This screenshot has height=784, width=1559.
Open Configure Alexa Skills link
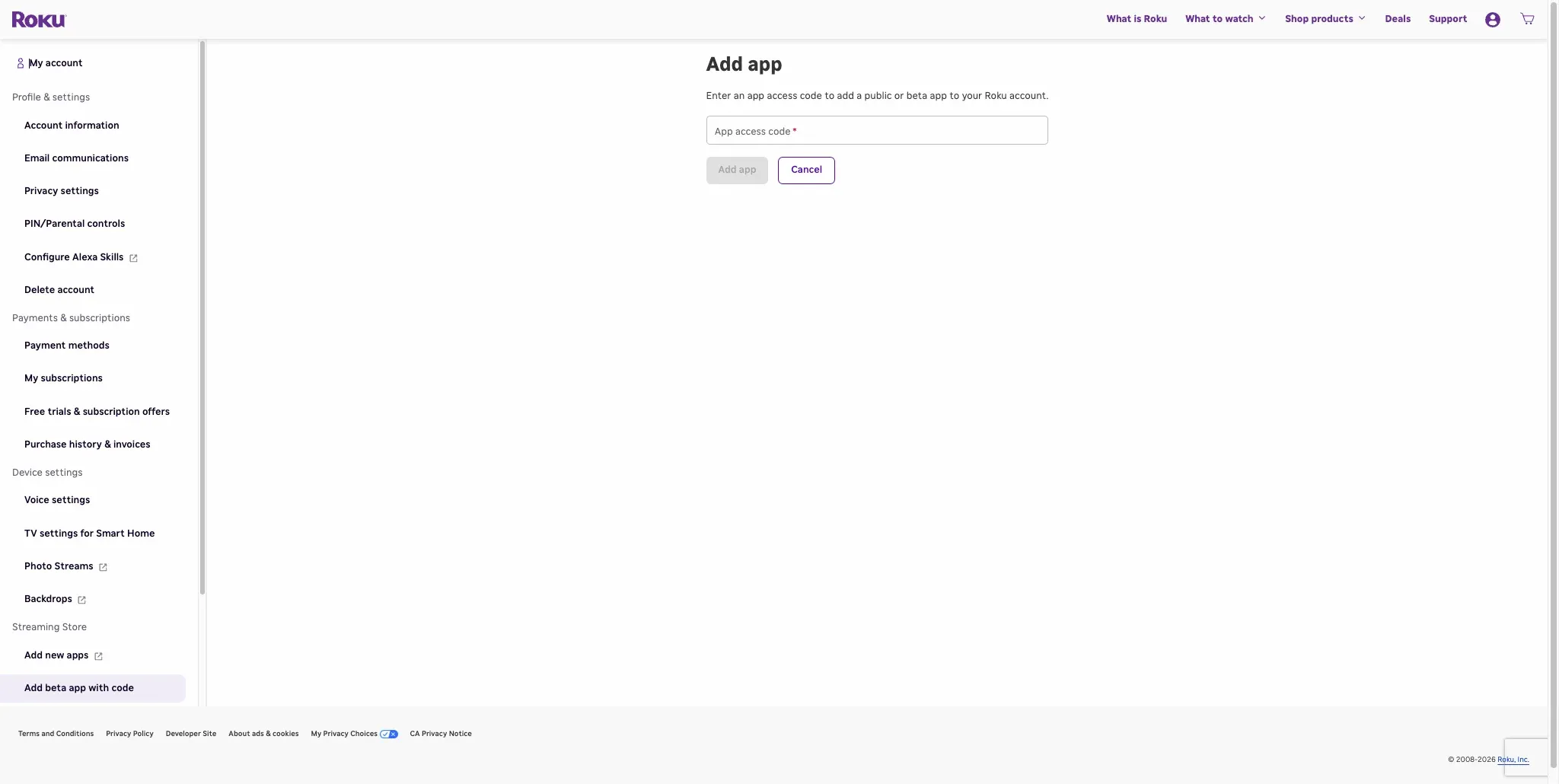[74, 257]
